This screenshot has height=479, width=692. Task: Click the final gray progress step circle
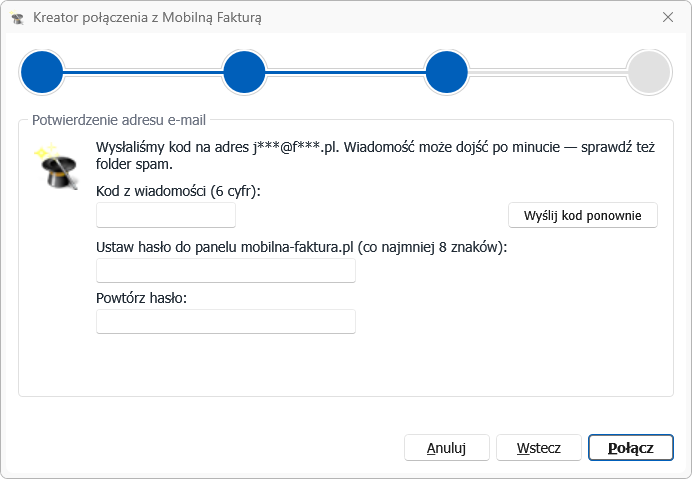(649, 72)
